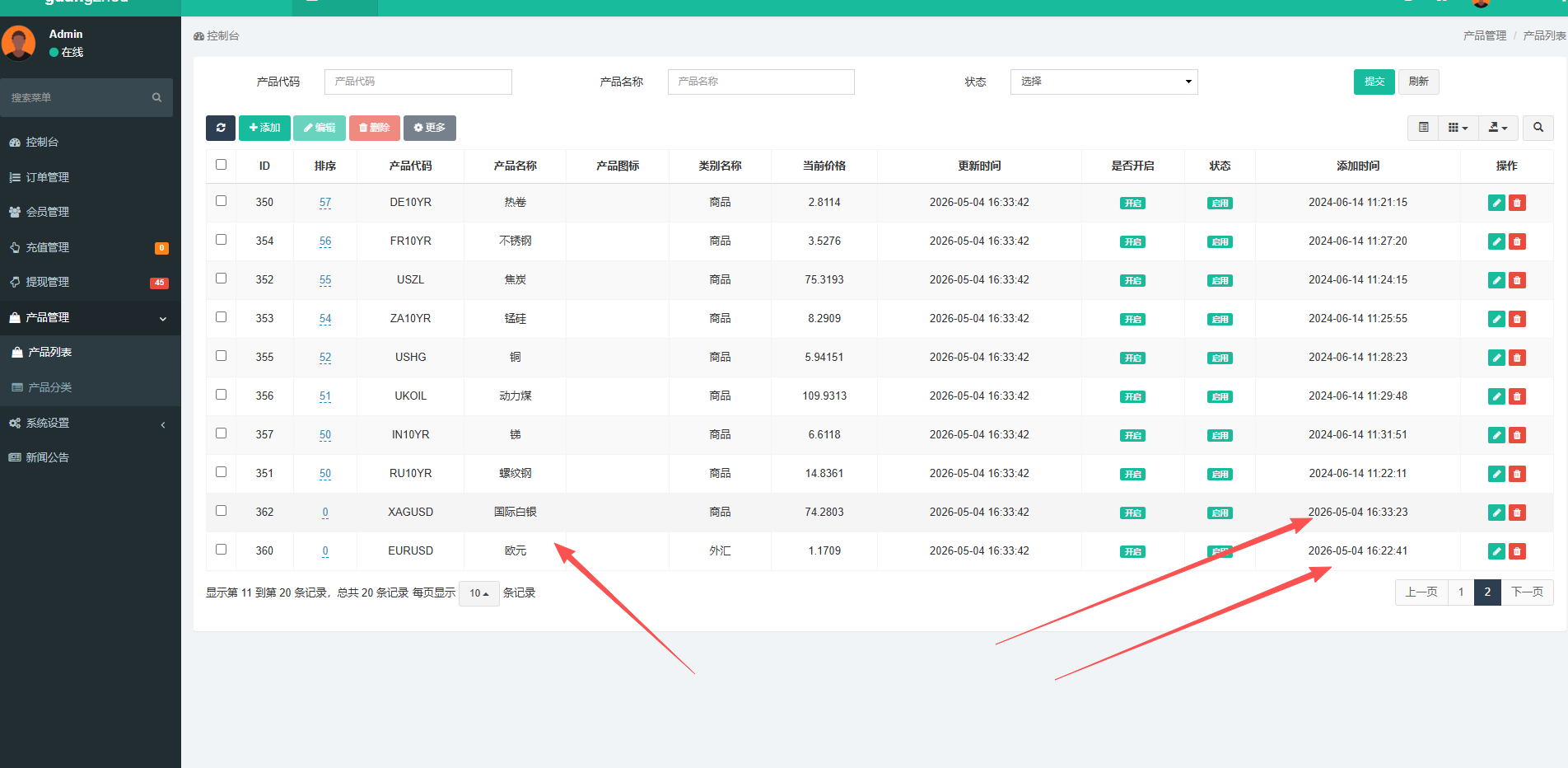
Task: Delete product row IN10YR
Action: (1517, 435)
